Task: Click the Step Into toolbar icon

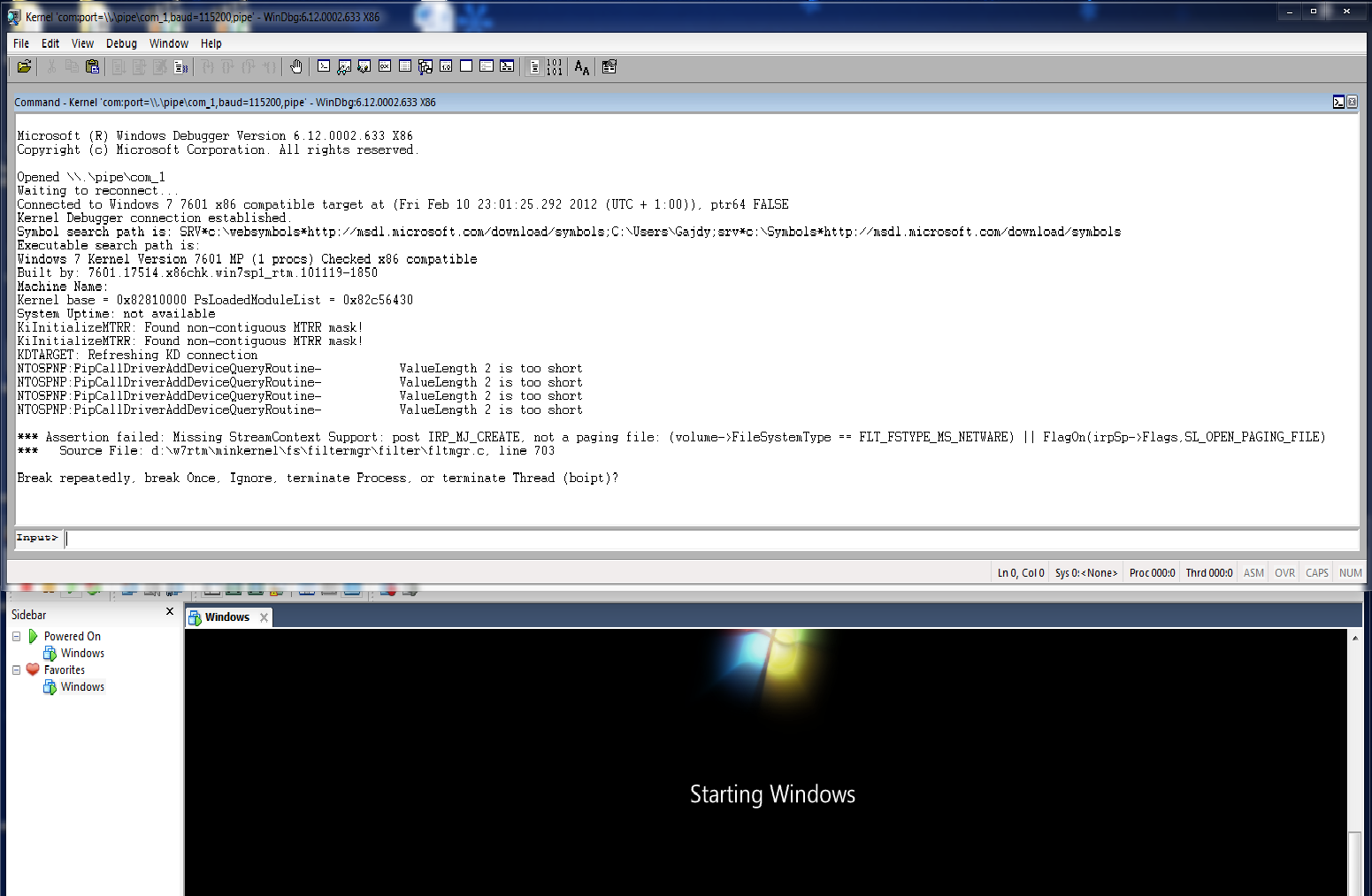Action: tap(207, 66)
